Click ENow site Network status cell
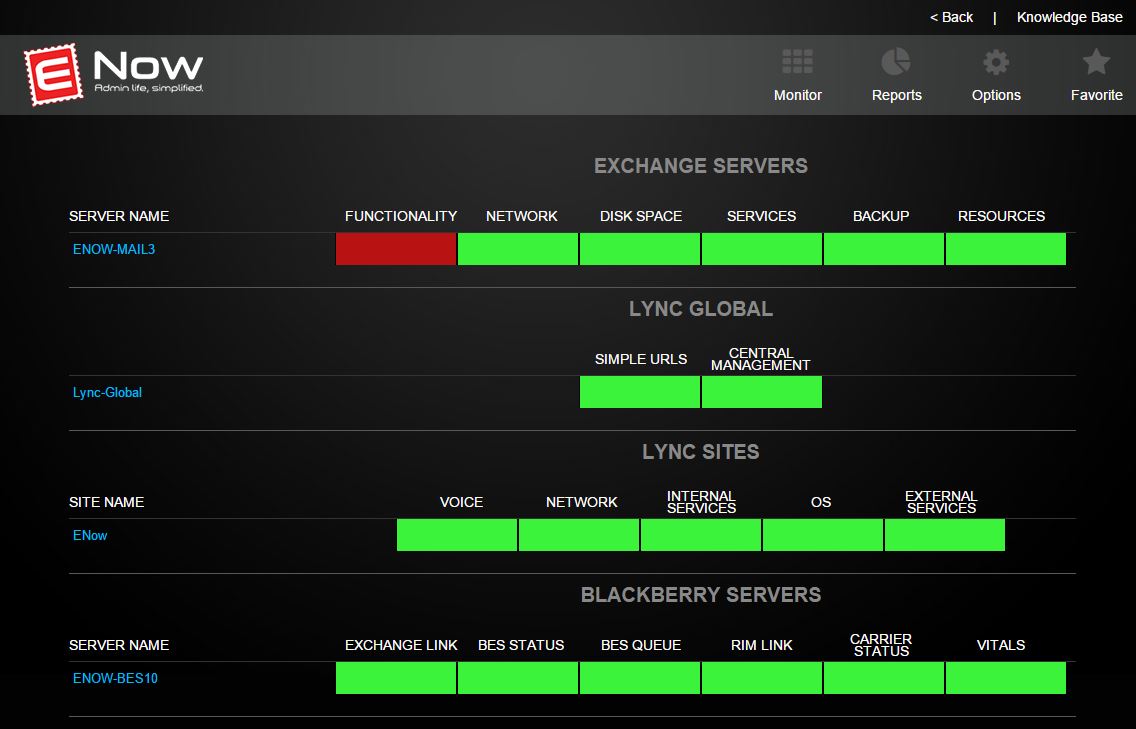The height and width of the screenshot is (729, 1136). 579,535
